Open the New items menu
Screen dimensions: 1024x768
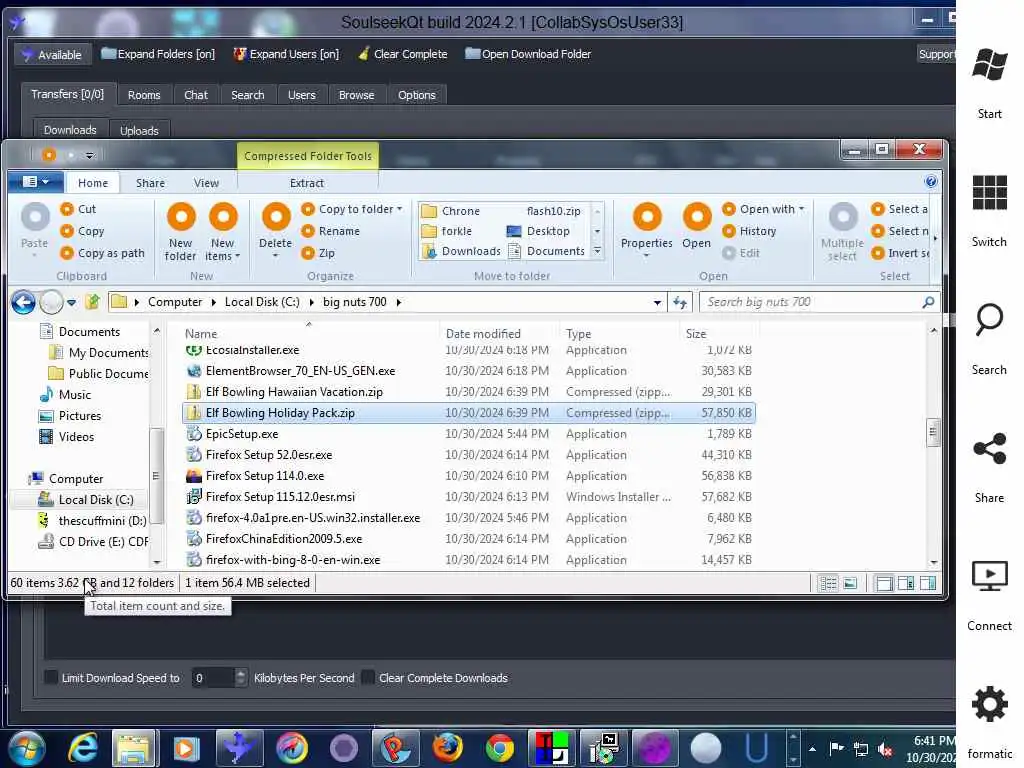(223, 232)
